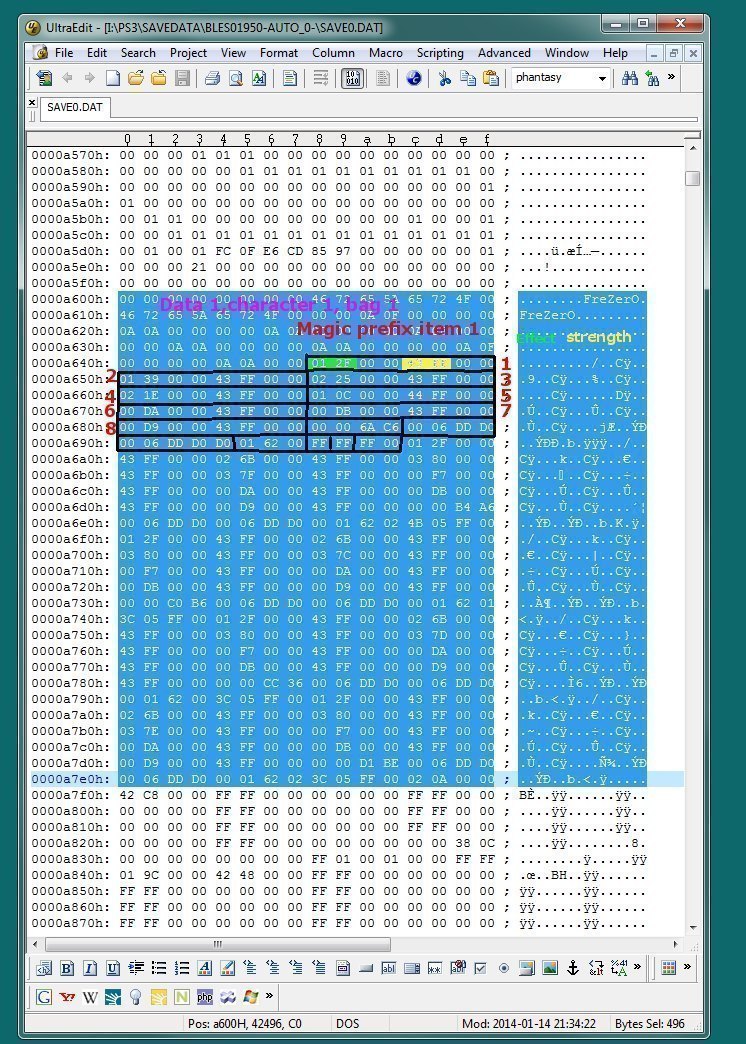This screenshot has width=746, height=1044.
Task: Click the Replace icon beside binoculars
Action: (652, 79)
